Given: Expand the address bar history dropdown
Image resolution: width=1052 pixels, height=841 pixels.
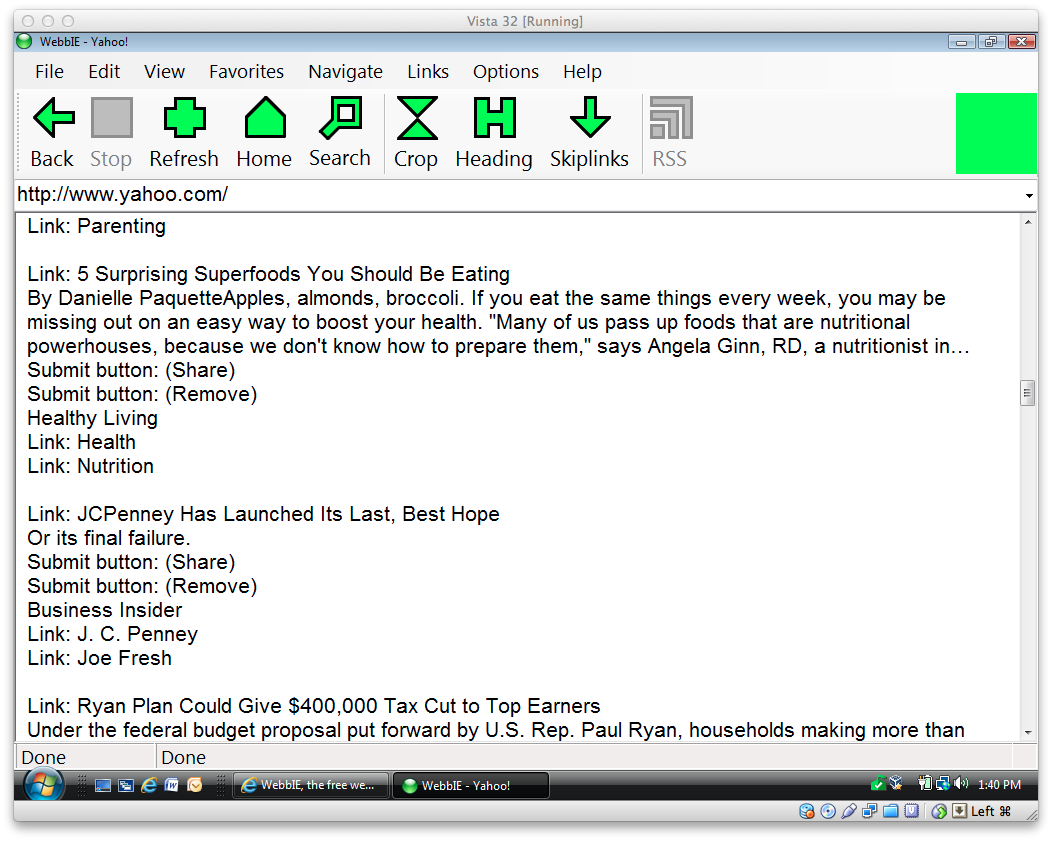Looking at the screenshot, I should click(x=1029, y=196).
